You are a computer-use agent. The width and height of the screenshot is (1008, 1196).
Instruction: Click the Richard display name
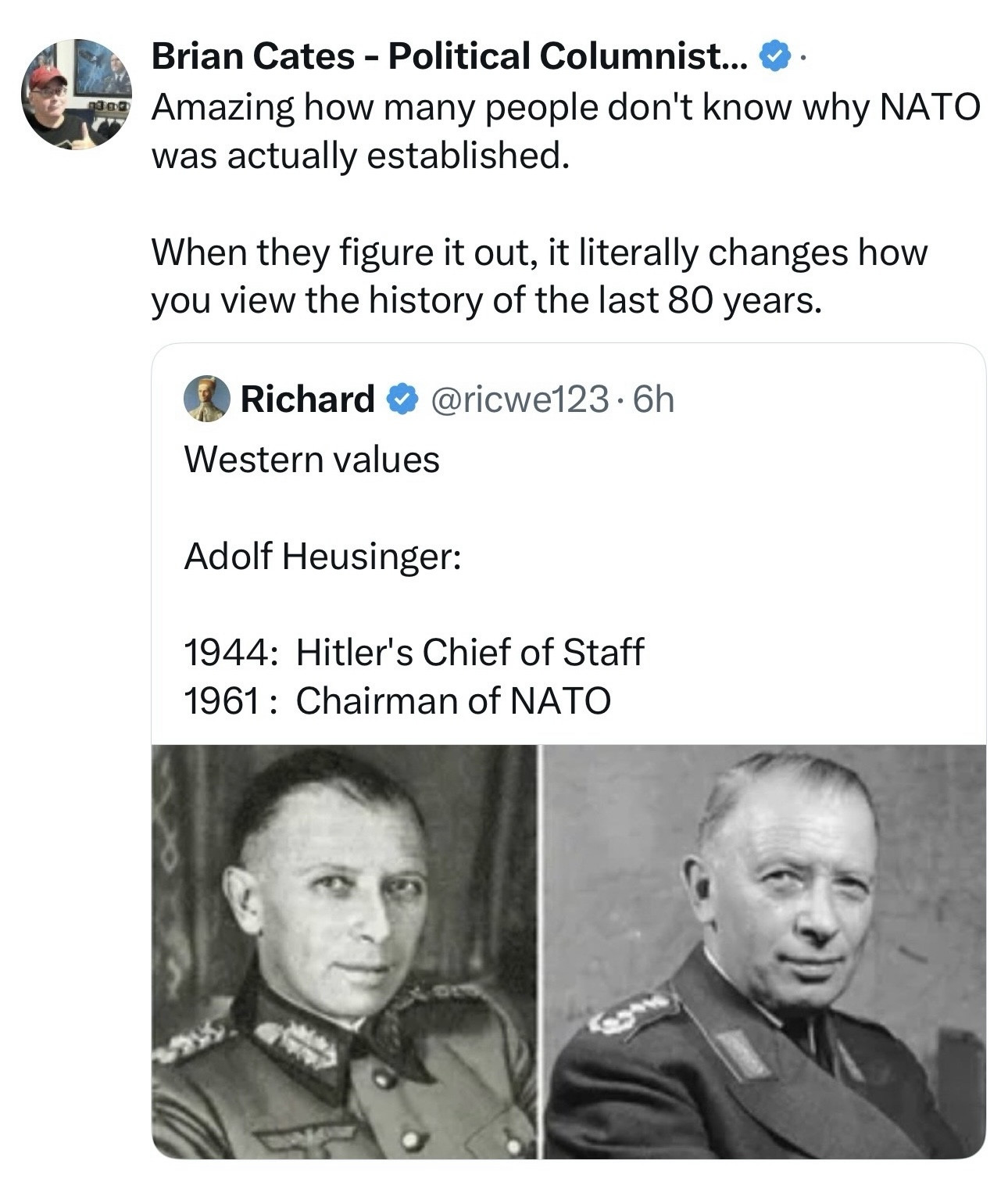click(307, 399)
